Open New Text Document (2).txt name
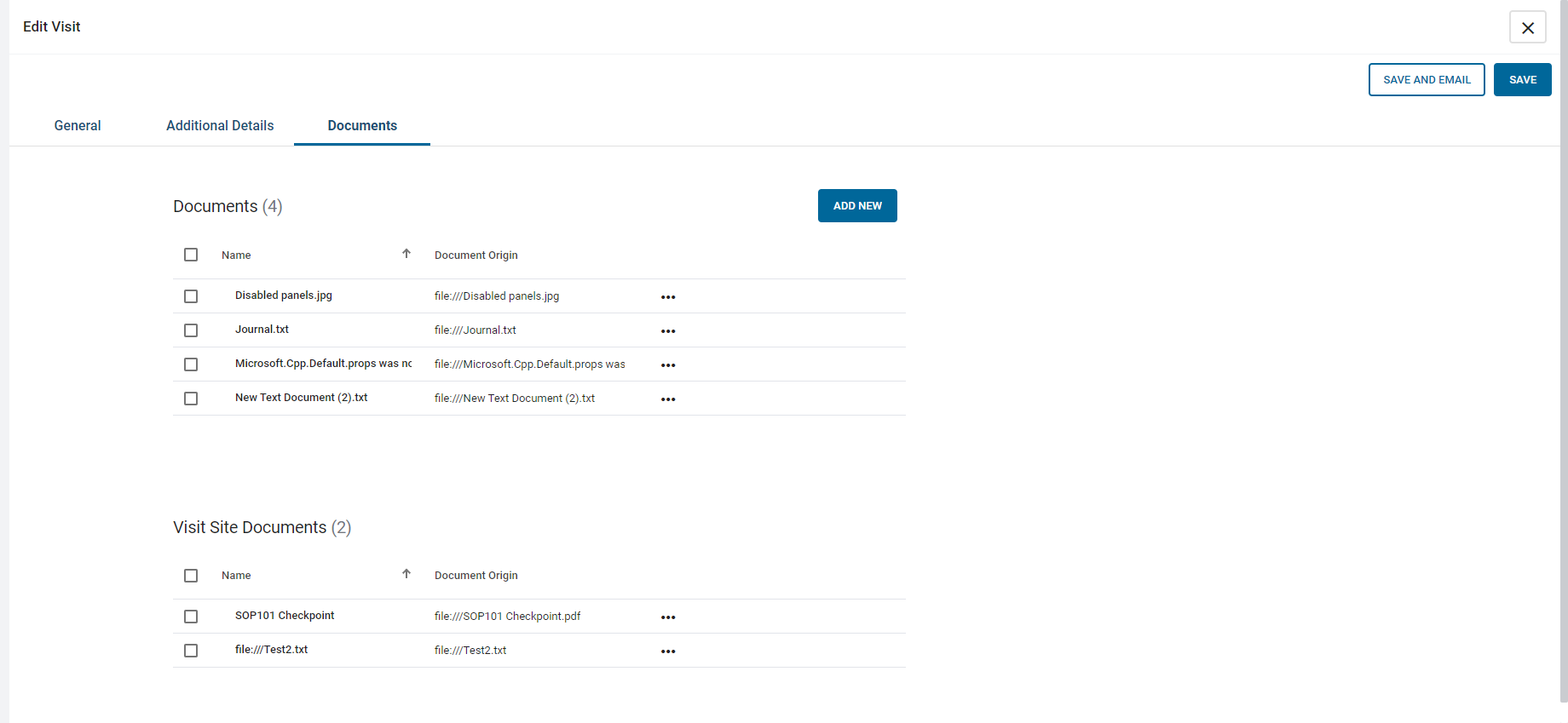Image resolution: width=1568 pixels, height=723 pixels. (301, 398)
